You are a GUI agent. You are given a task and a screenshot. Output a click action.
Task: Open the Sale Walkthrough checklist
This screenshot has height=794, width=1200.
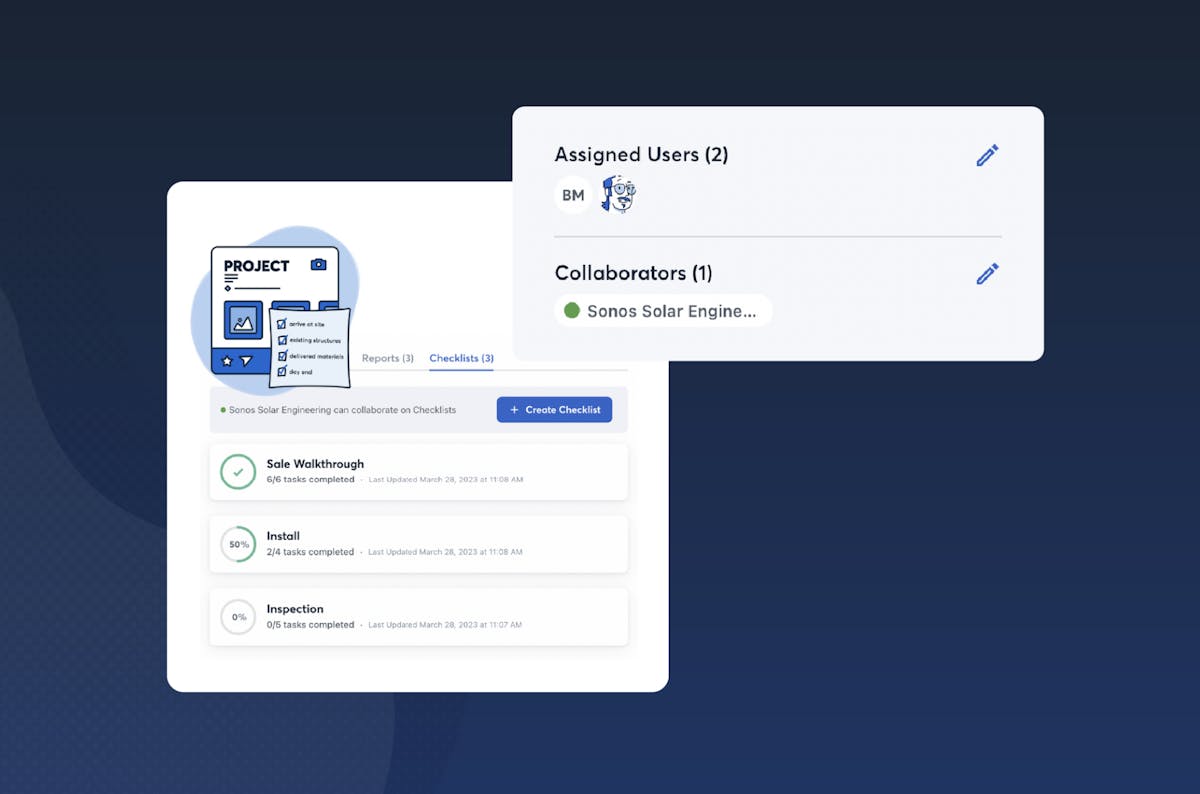point(418,472)
